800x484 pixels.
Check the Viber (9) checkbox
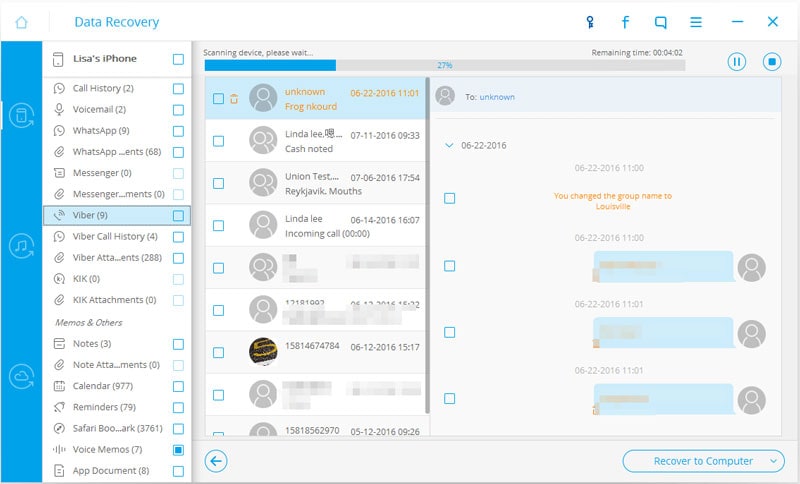click(x=178, y=216)
